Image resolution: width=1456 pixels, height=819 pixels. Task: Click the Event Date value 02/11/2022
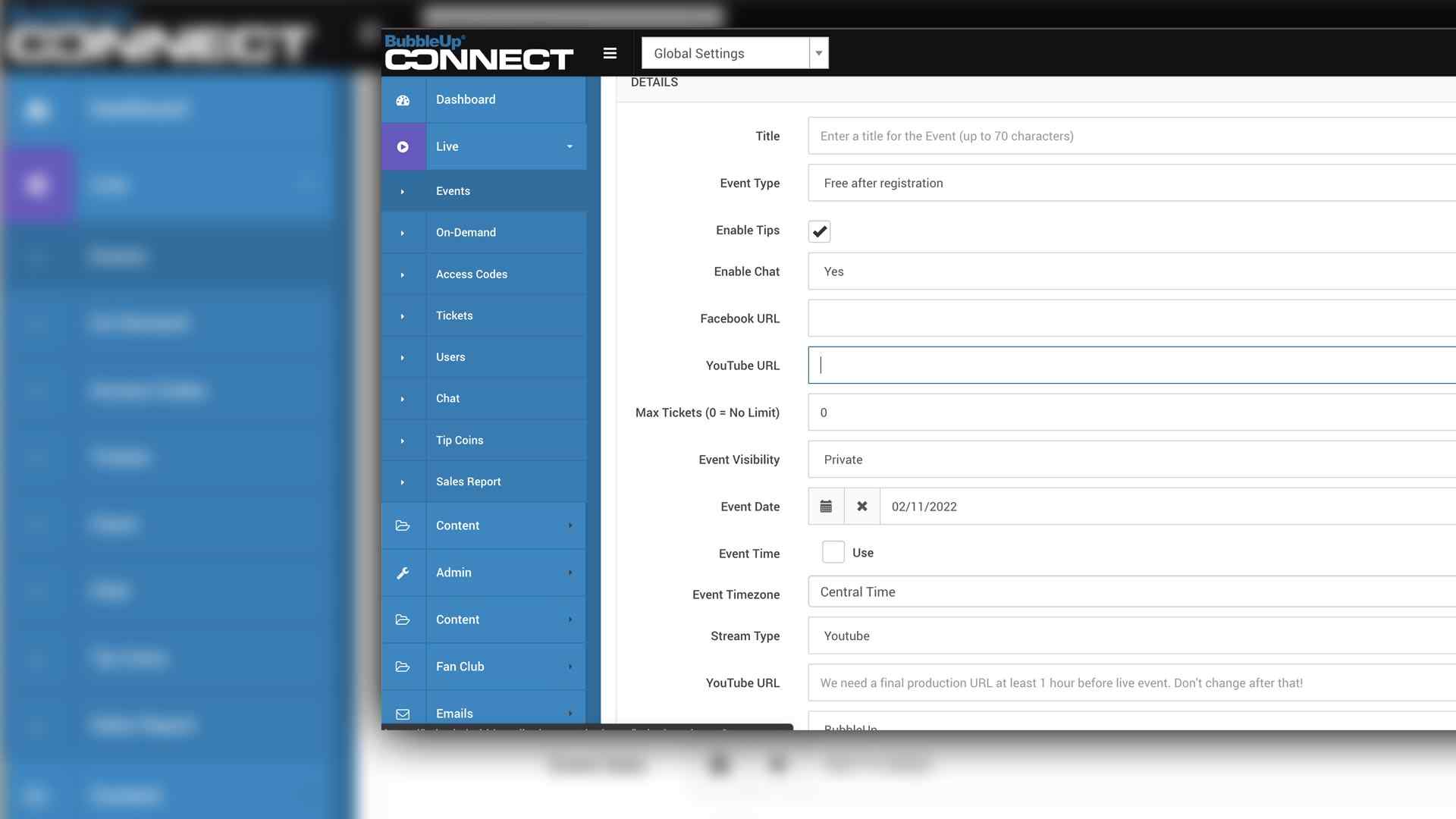(x=924, y=507)
